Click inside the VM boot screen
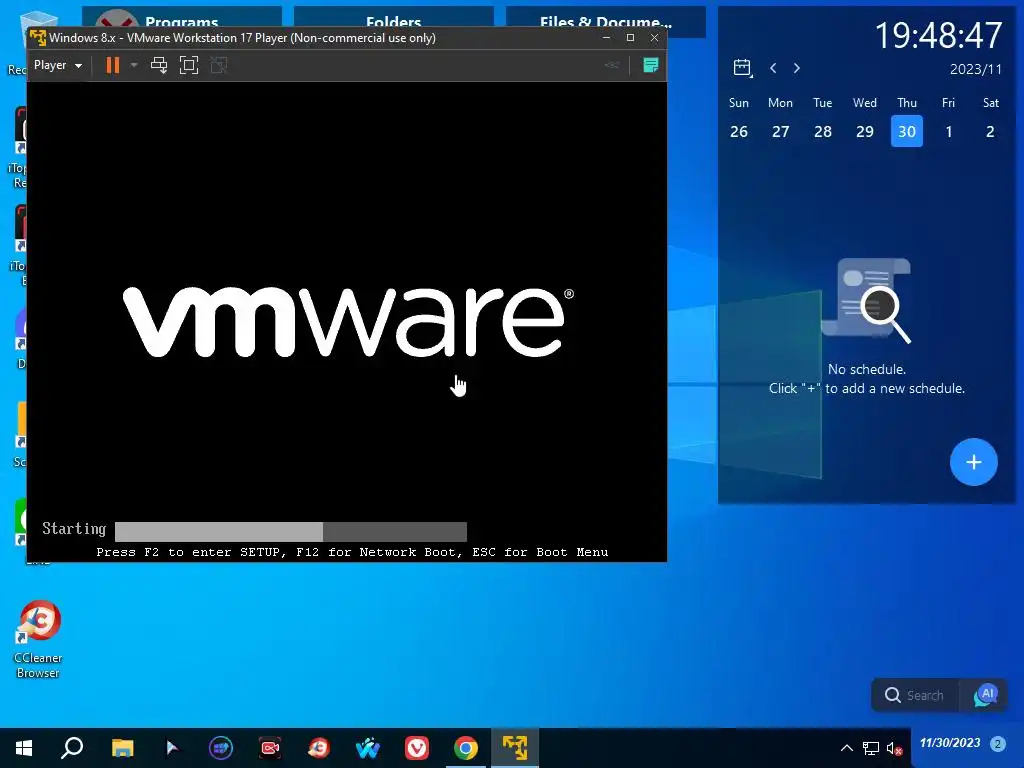This screenshot has width=1024, height=768. [347, 321]
